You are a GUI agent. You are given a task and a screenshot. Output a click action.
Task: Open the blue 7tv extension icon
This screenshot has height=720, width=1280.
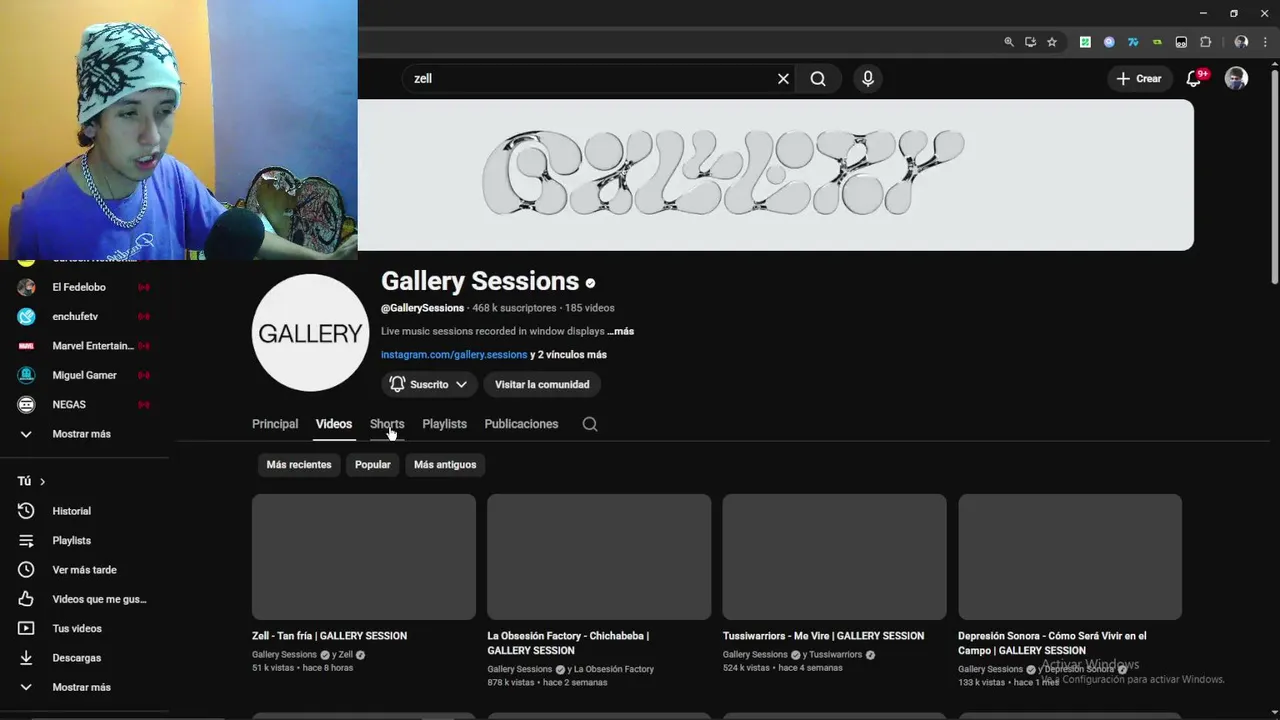[x=1133, y=42]
